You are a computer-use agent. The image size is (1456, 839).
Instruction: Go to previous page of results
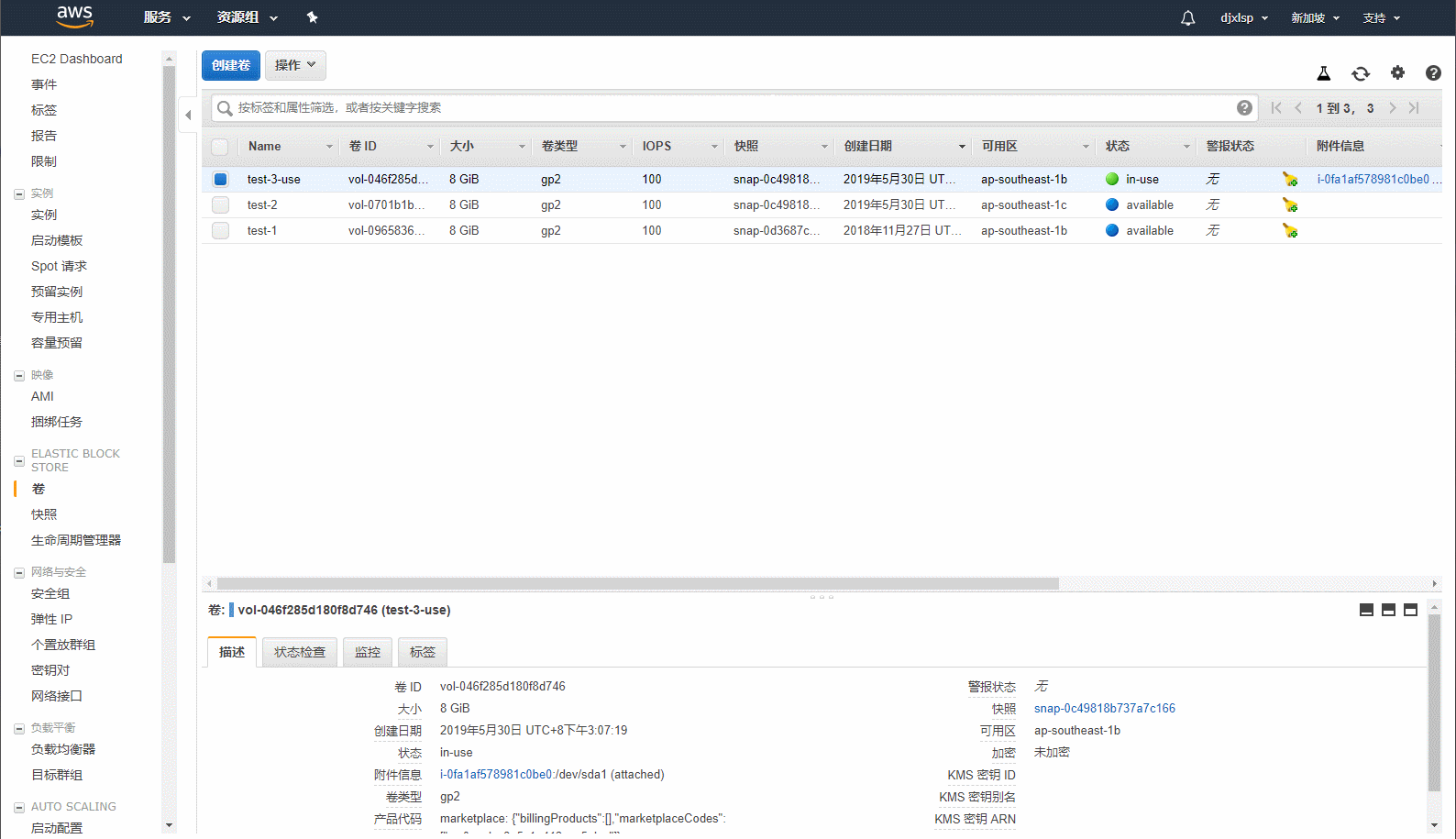[x=1298, y=107]
